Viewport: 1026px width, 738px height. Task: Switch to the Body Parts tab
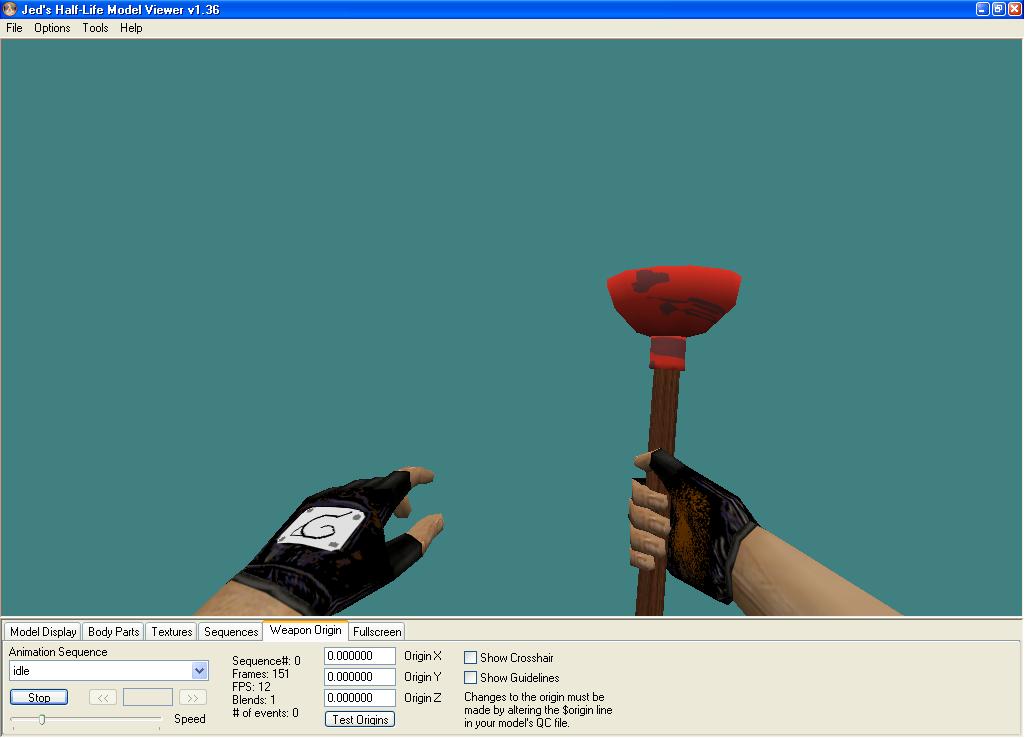(x=113, y=631)
